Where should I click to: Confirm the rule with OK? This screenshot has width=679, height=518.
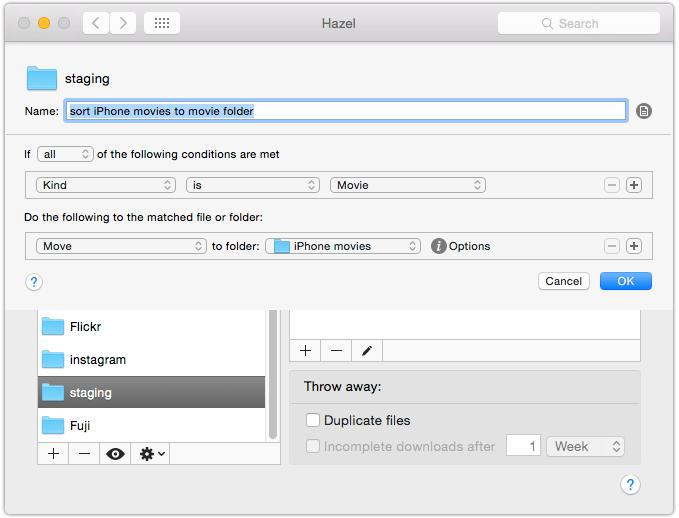(x=626, y=281)
